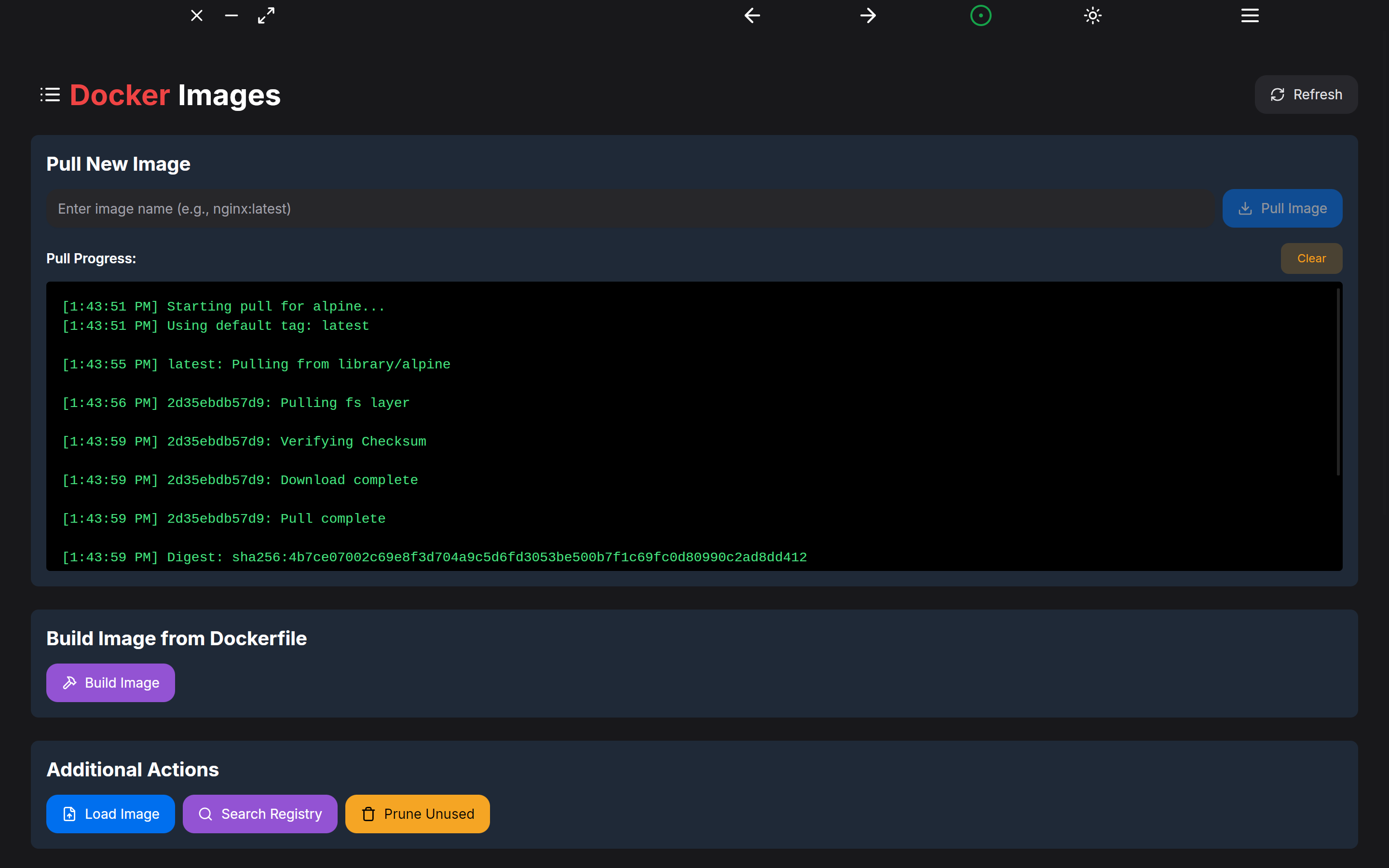Open the hamburger menu at top right
This screenshot has width=1389, height=868.
[x=1250, y=15]
